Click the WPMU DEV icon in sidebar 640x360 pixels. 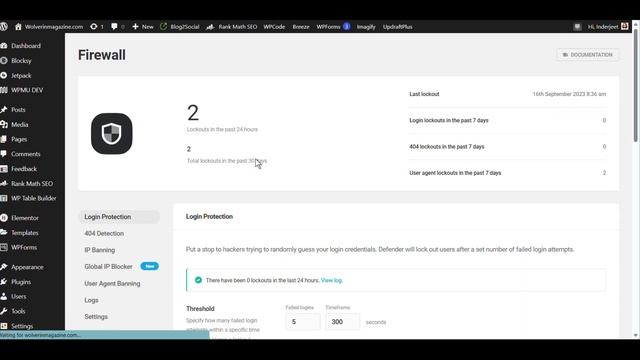click(x=4, y=90)
